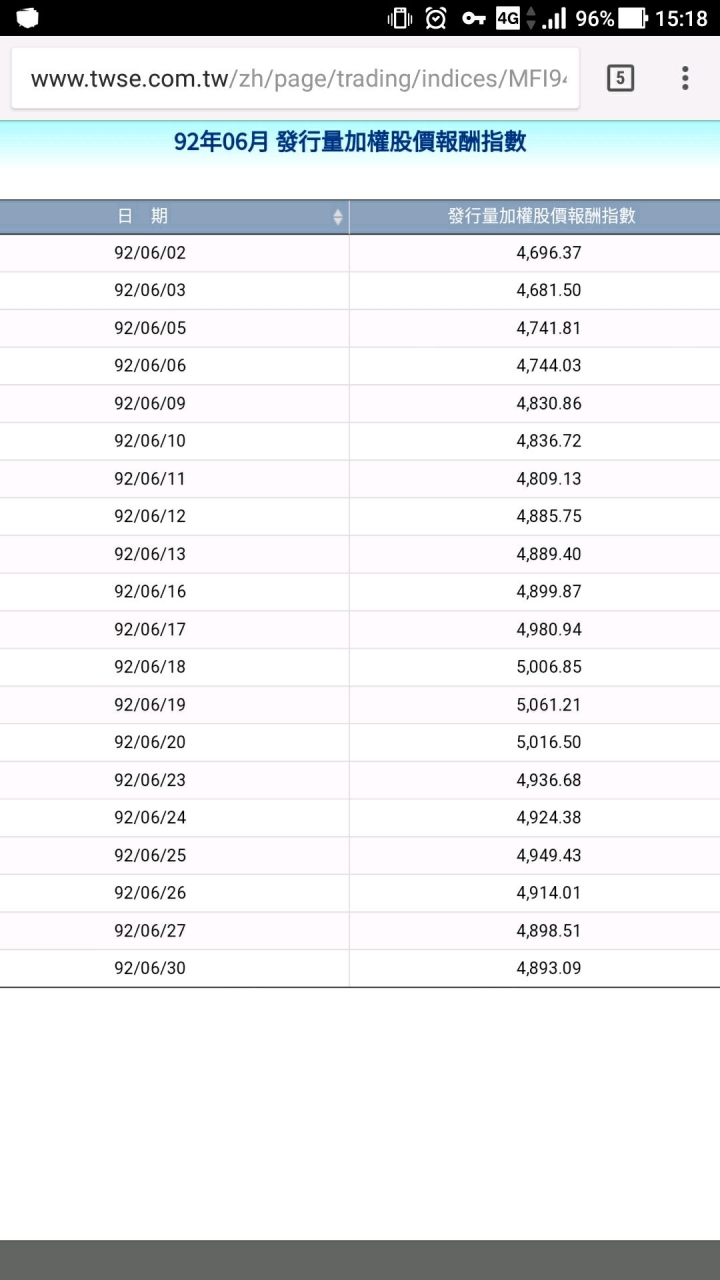Select the 92/06/30 date cell
Screen dimensions: 720x1280
click(x=150, y=968)
